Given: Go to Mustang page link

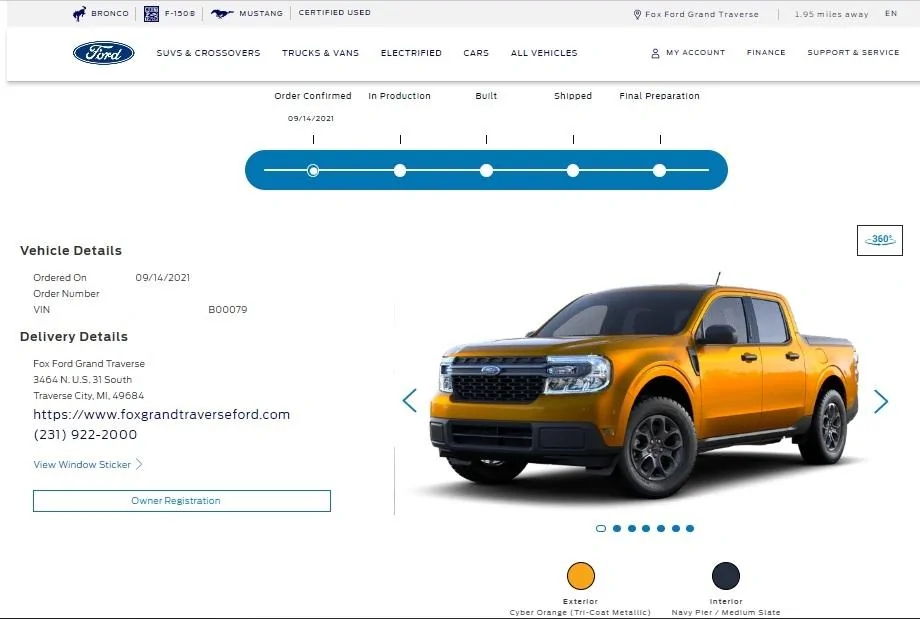Looking at the screenshot, I should (x=261, y=13).
